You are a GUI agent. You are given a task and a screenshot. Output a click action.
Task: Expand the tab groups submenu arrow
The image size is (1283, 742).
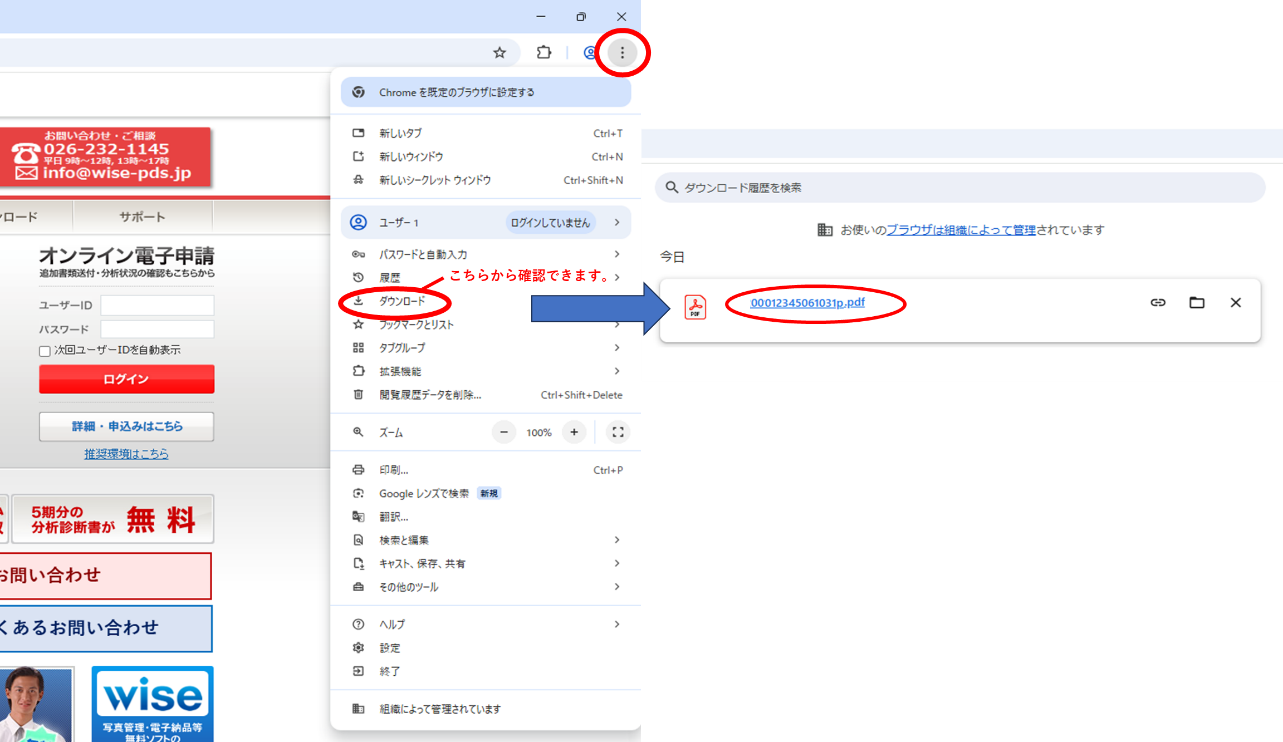tap(617, 348)
